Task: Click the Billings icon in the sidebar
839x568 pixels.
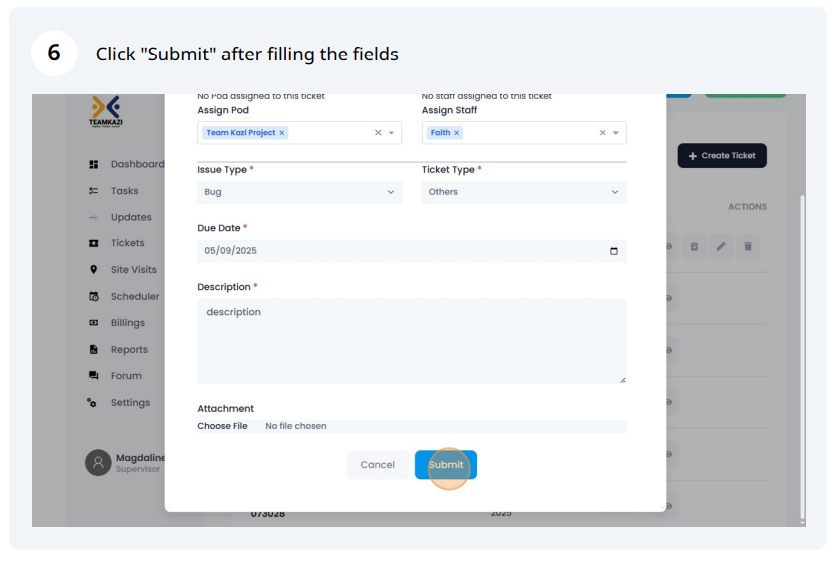Action: [x=94, y=323]
